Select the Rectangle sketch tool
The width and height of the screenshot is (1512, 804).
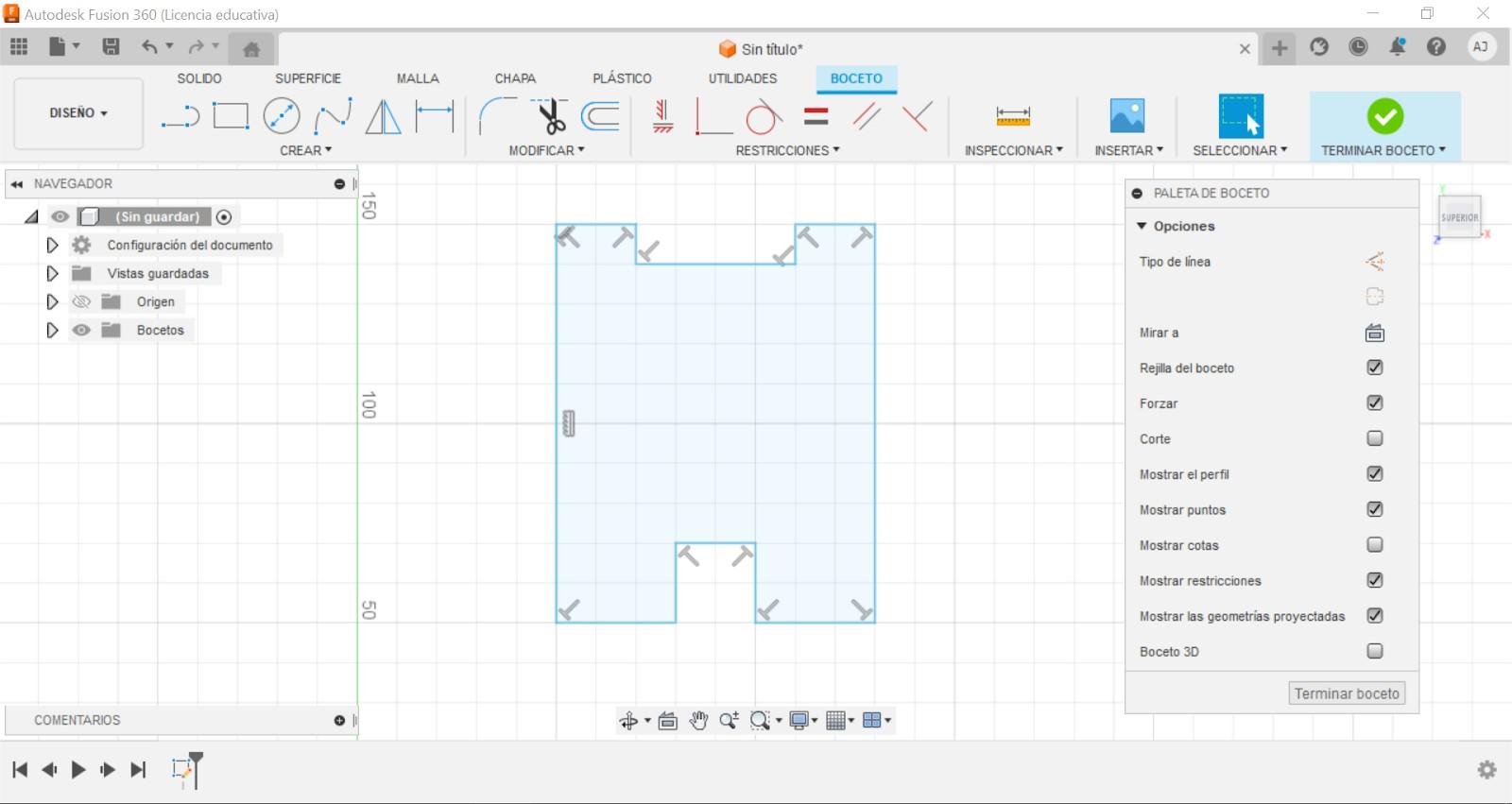(x=231, y=116)
